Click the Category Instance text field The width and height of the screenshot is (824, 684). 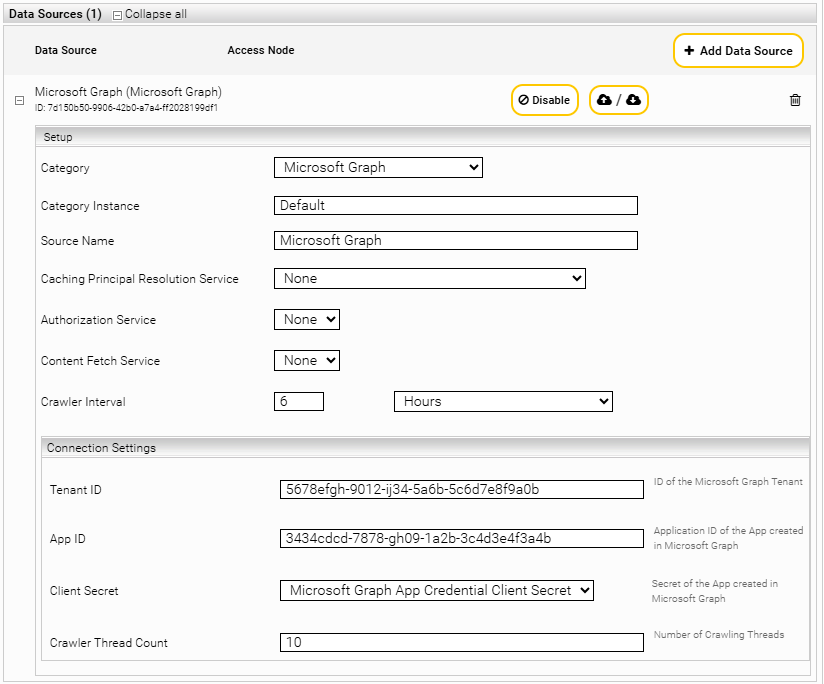455,206
